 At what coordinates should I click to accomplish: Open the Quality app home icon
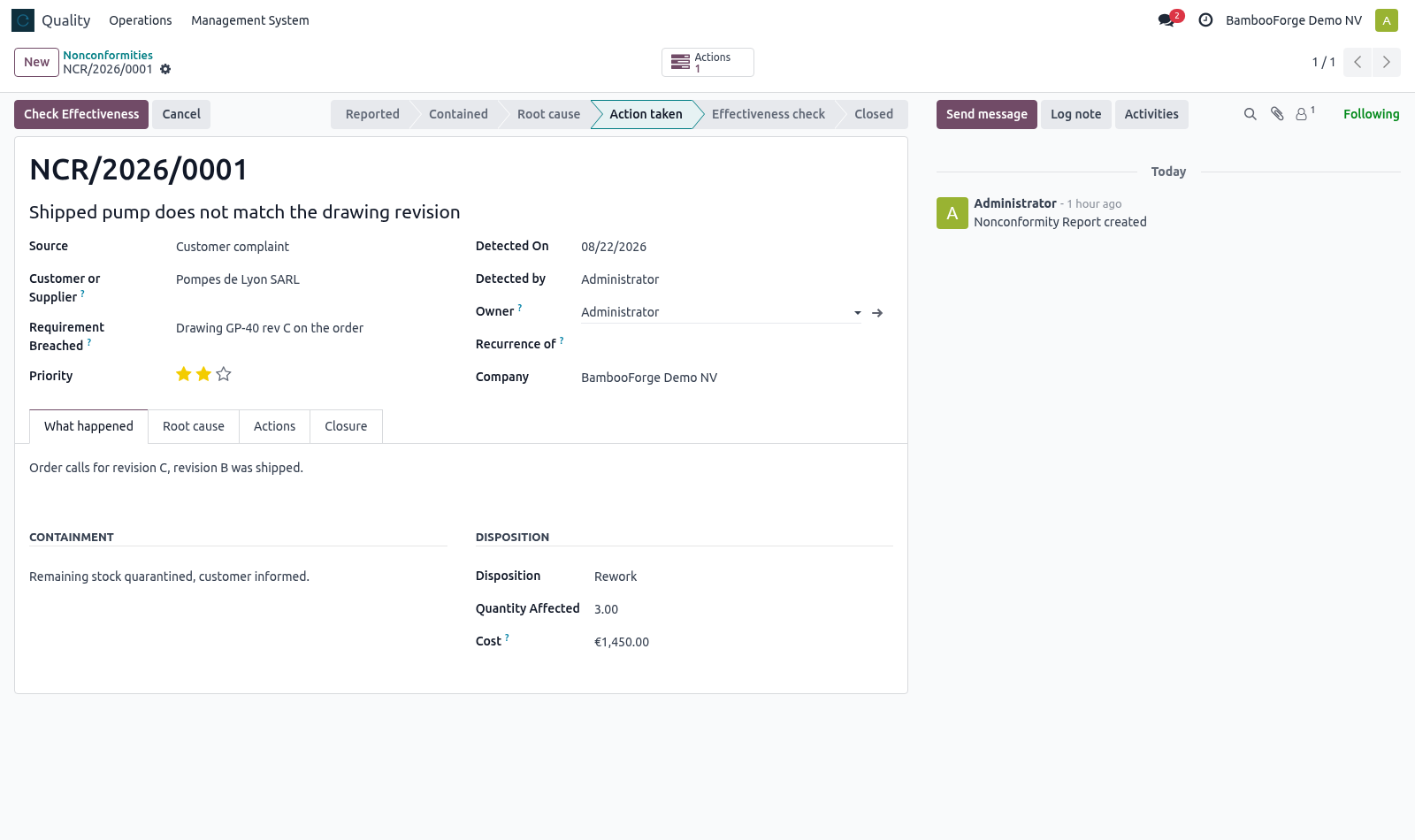point(23,20)
